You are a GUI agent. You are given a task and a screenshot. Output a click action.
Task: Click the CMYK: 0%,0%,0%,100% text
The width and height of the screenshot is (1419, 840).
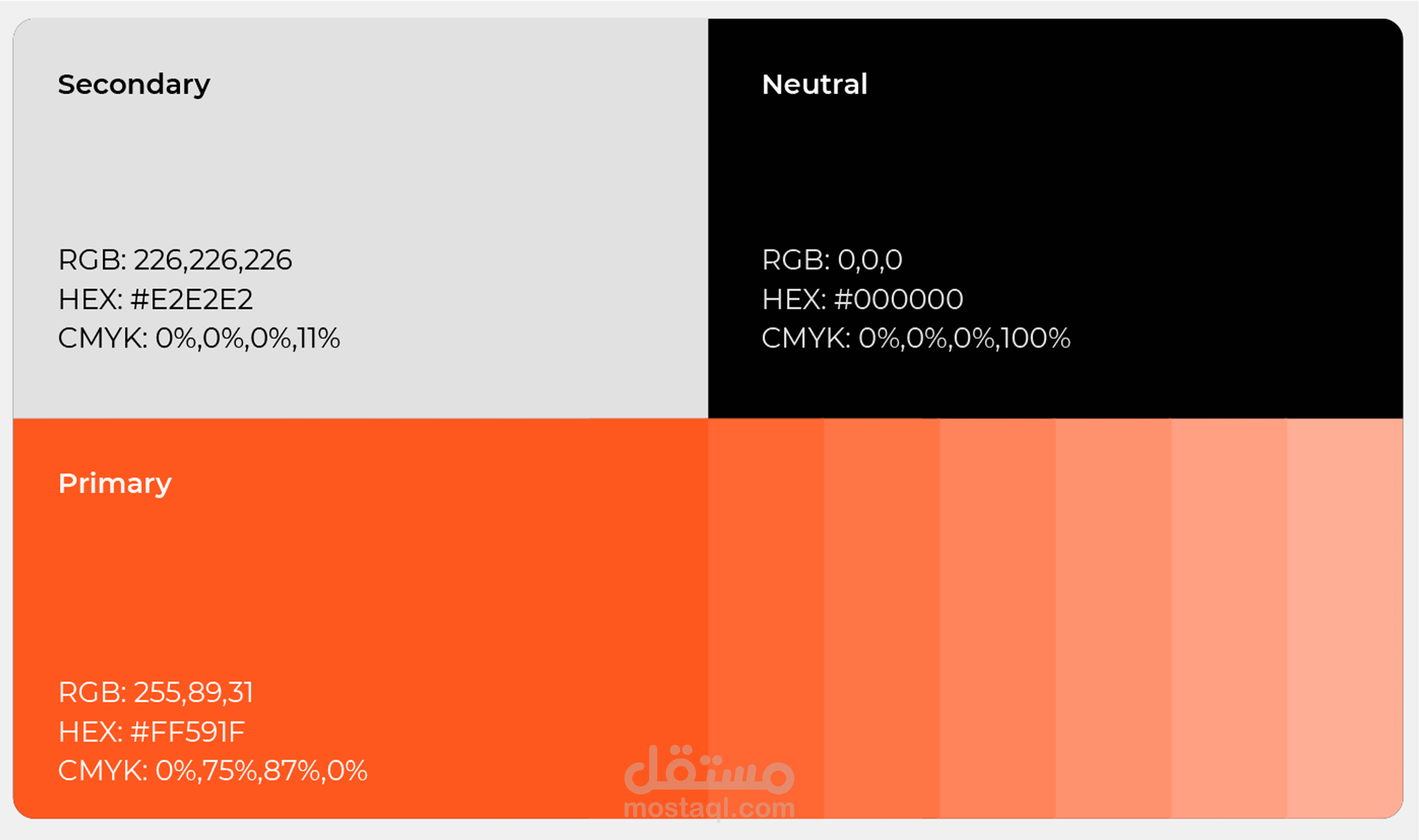click(x=916, y=339)
